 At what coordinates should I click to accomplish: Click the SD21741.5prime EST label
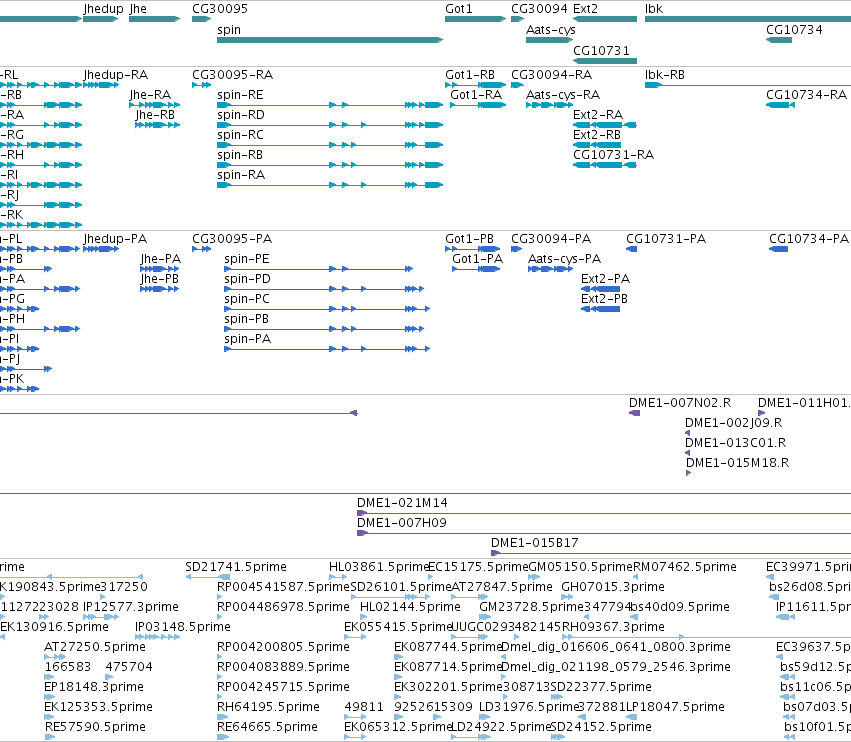click(236, 567)
